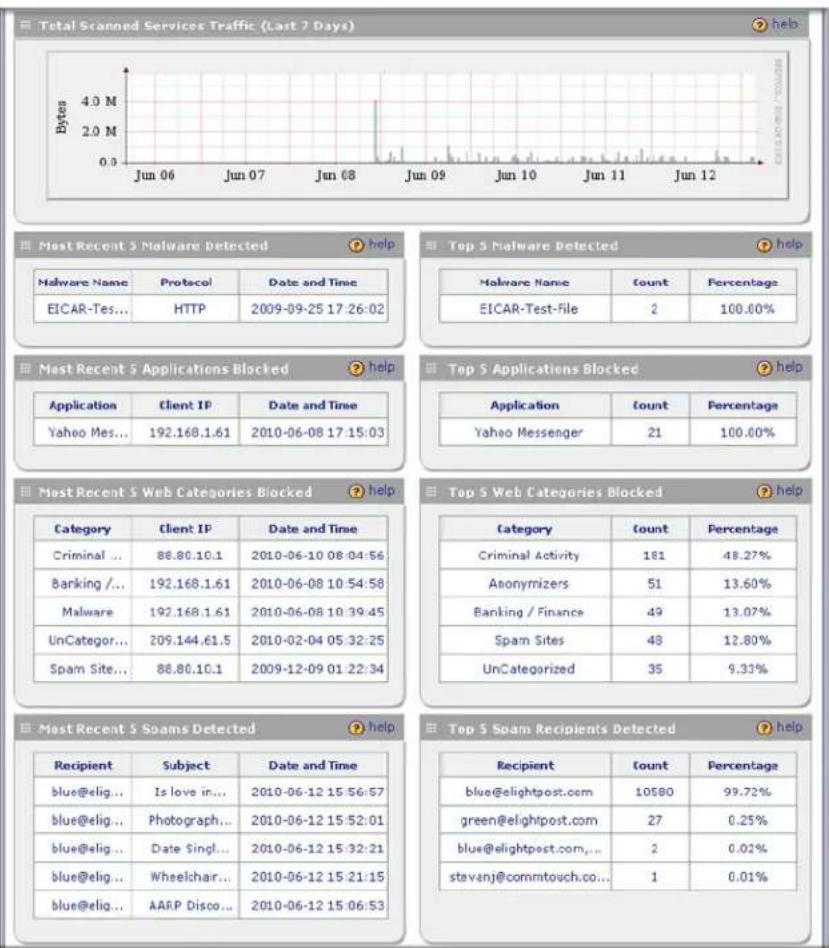
Task: Click spam subject 'AARP Disco...'
Action: tap(189, 905)
